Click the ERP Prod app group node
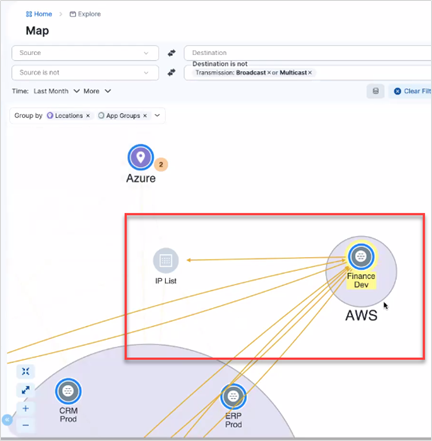The image size is (432, 441). 233,397
